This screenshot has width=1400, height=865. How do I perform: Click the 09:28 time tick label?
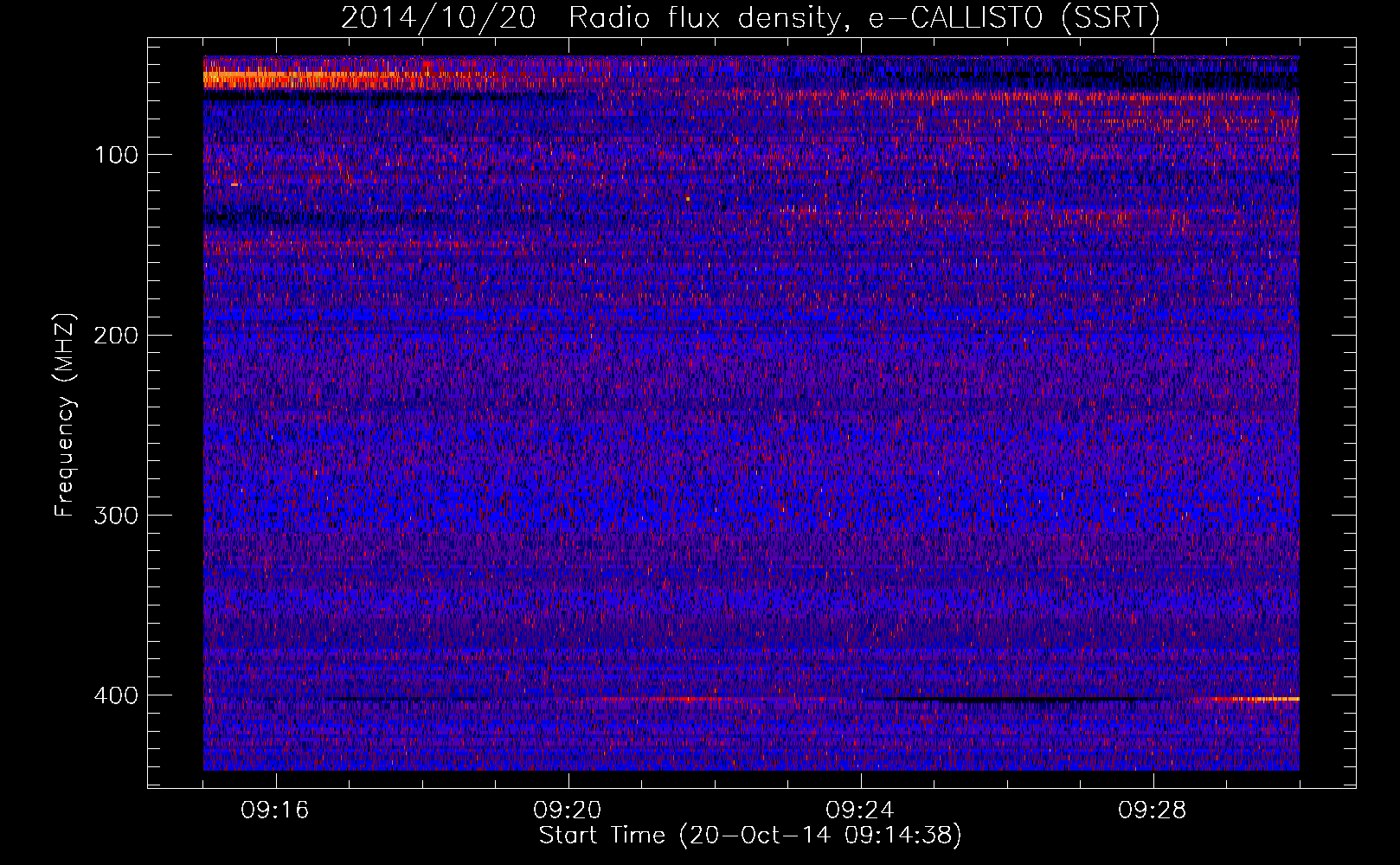(1153, 811)
